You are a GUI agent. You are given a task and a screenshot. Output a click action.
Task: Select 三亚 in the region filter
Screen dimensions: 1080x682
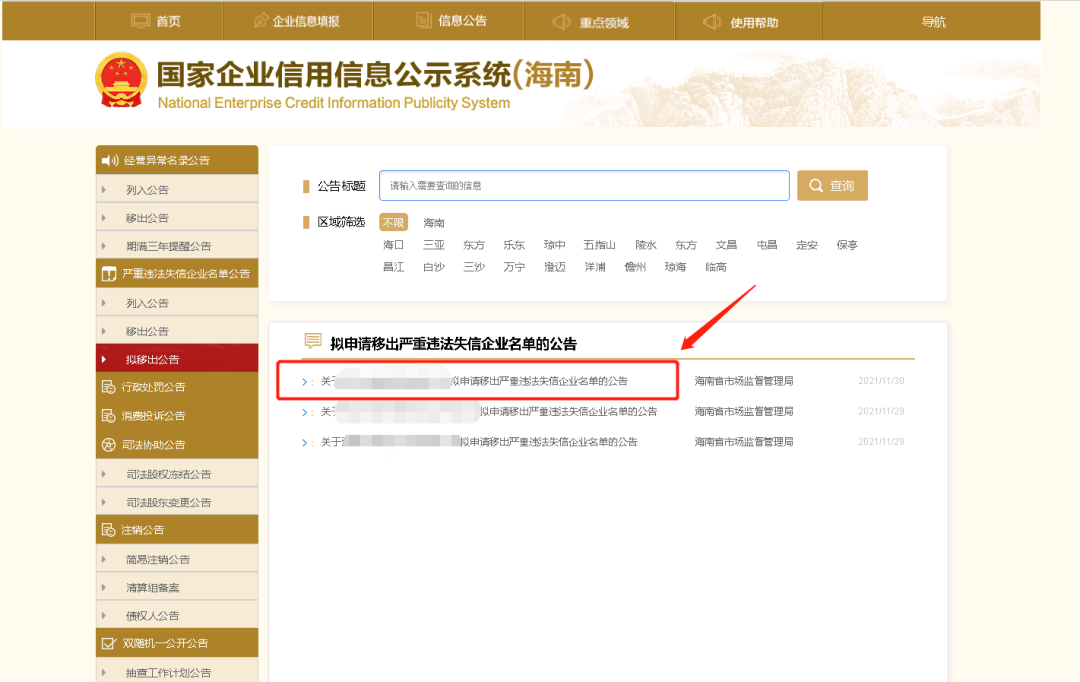(433, 245)
